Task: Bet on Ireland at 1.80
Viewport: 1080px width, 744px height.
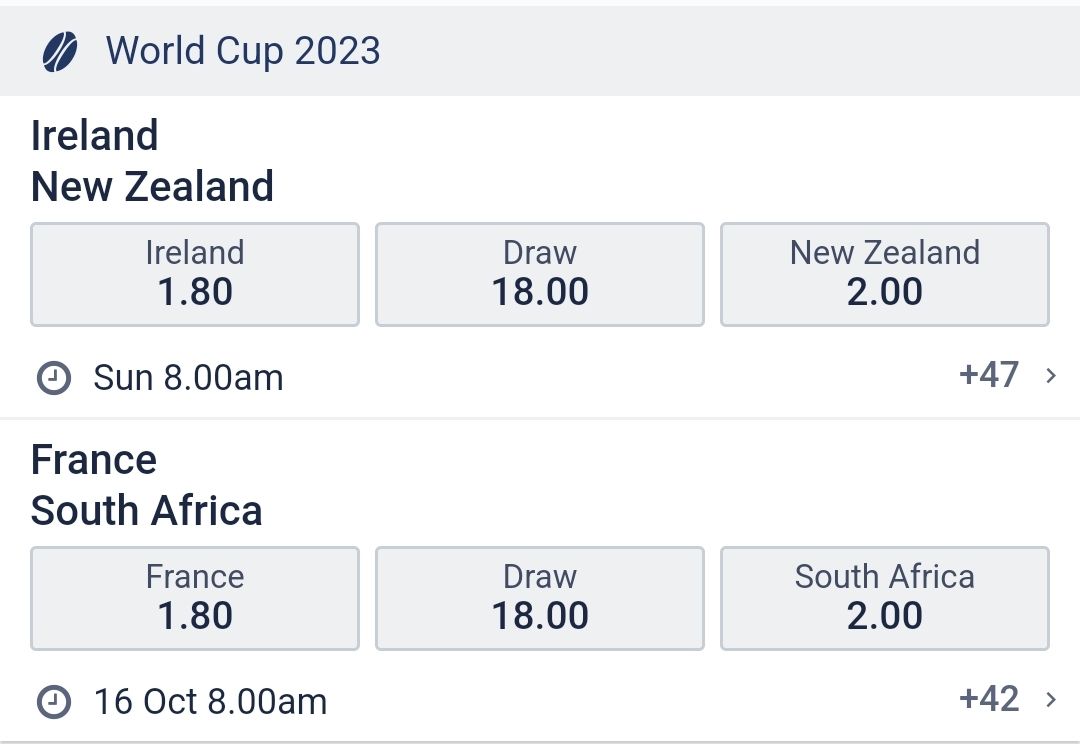Action: click(x=195, y=274)
